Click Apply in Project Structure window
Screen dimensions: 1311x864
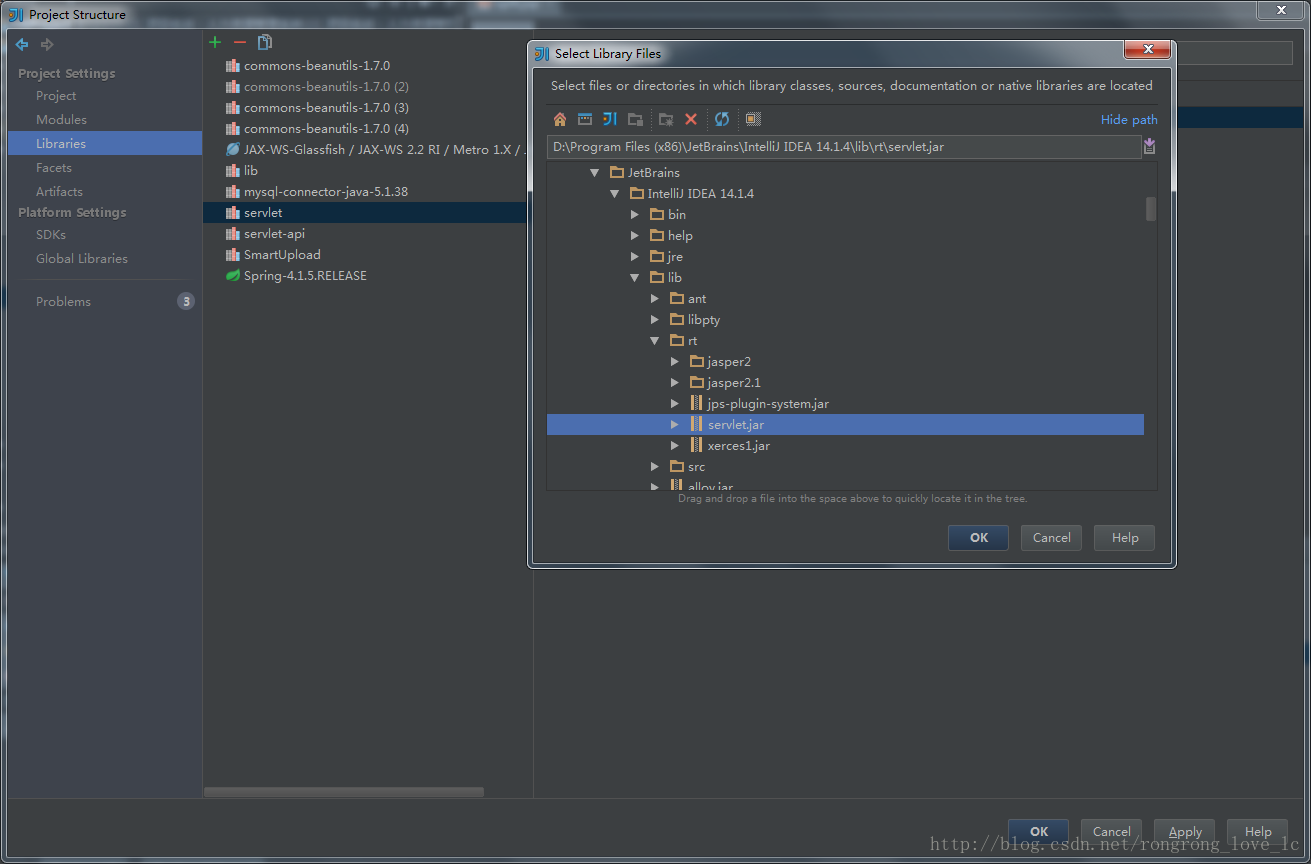point(1185,832)
